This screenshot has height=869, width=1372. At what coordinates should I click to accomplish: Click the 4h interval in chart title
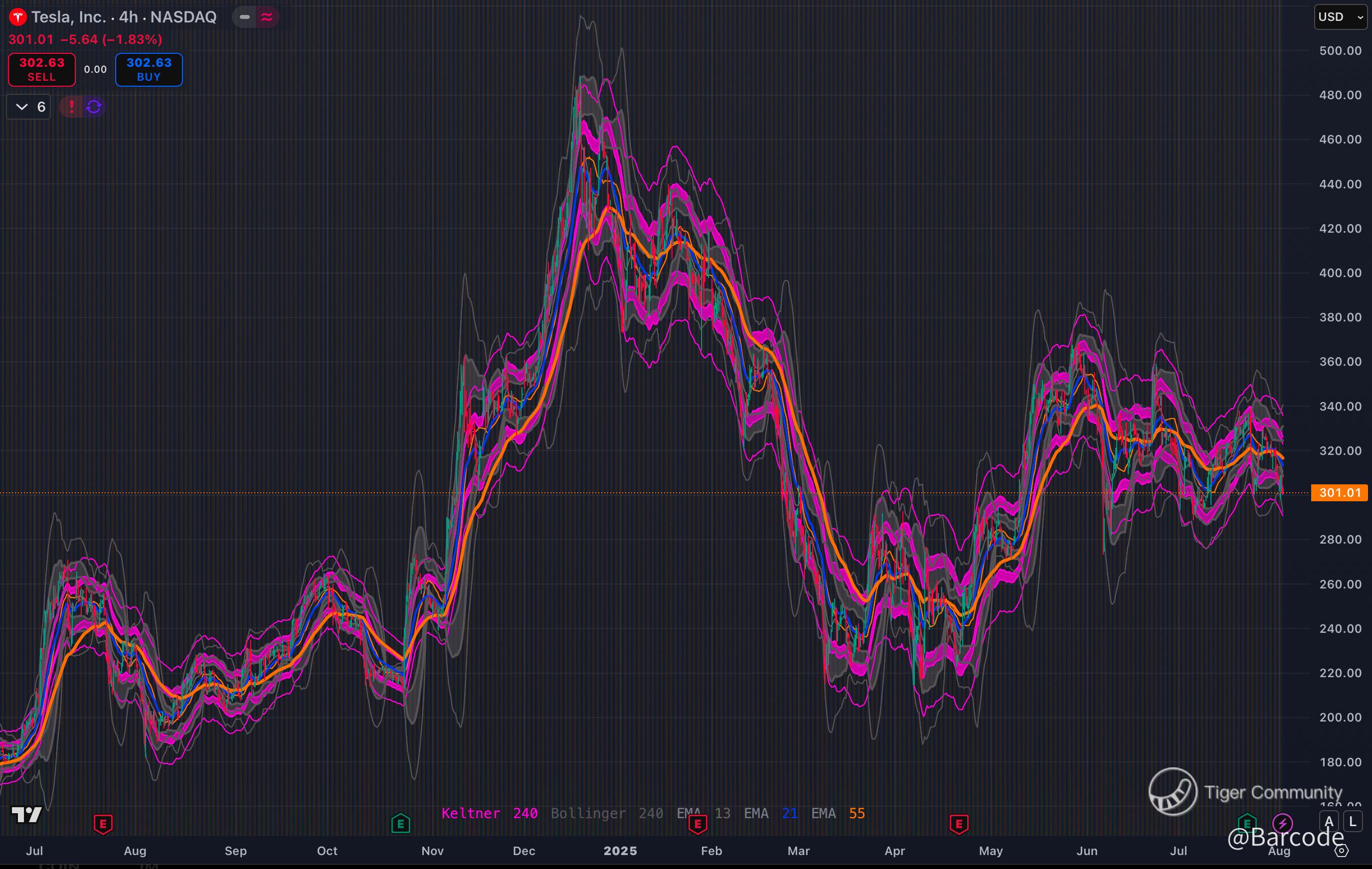[128, 17]
